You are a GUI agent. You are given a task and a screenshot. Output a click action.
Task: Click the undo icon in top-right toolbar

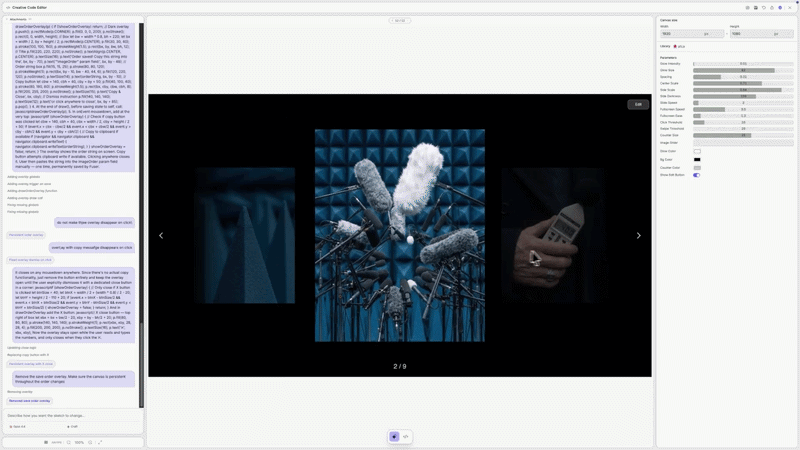(x=764, y=8)
